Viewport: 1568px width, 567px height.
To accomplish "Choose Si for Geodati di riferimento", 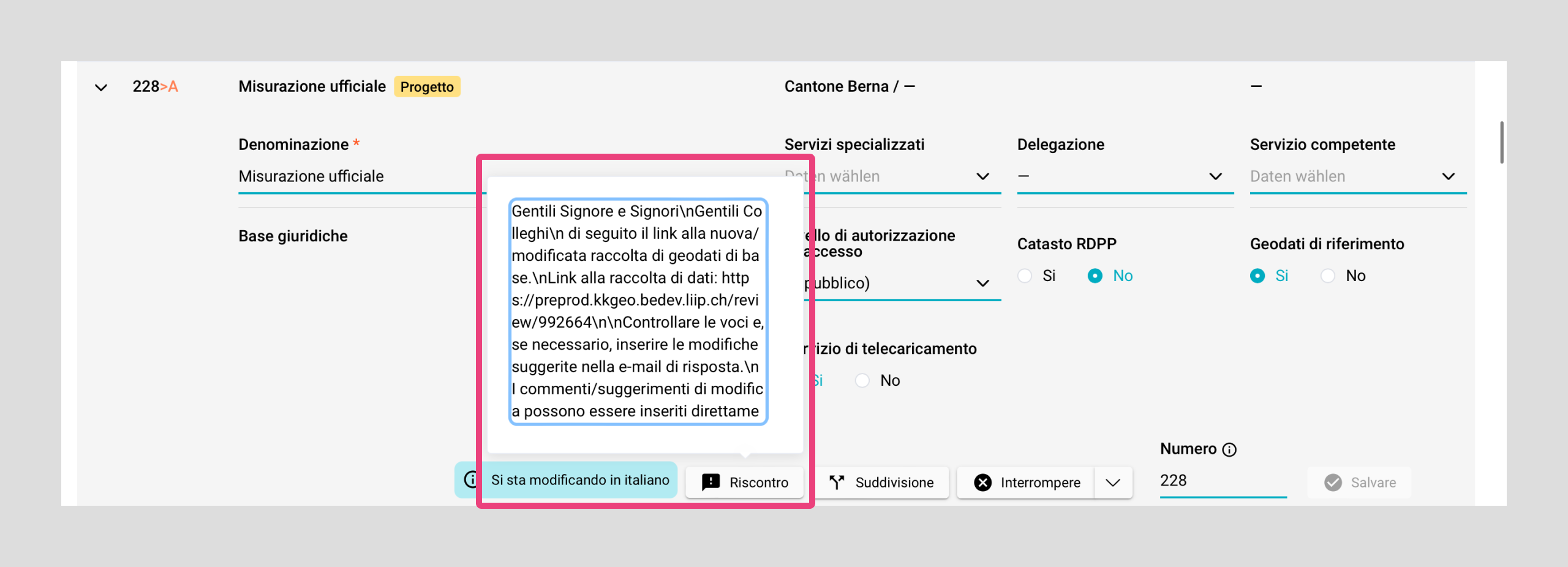I will click(x=1257, y=276).
